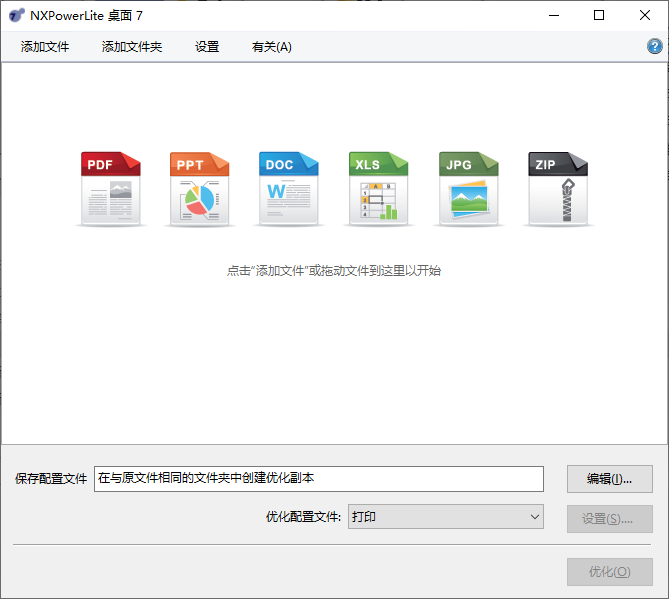The image size is (669, 599).
Task: Open the 有关(A) menu
Action: point(272,47)
